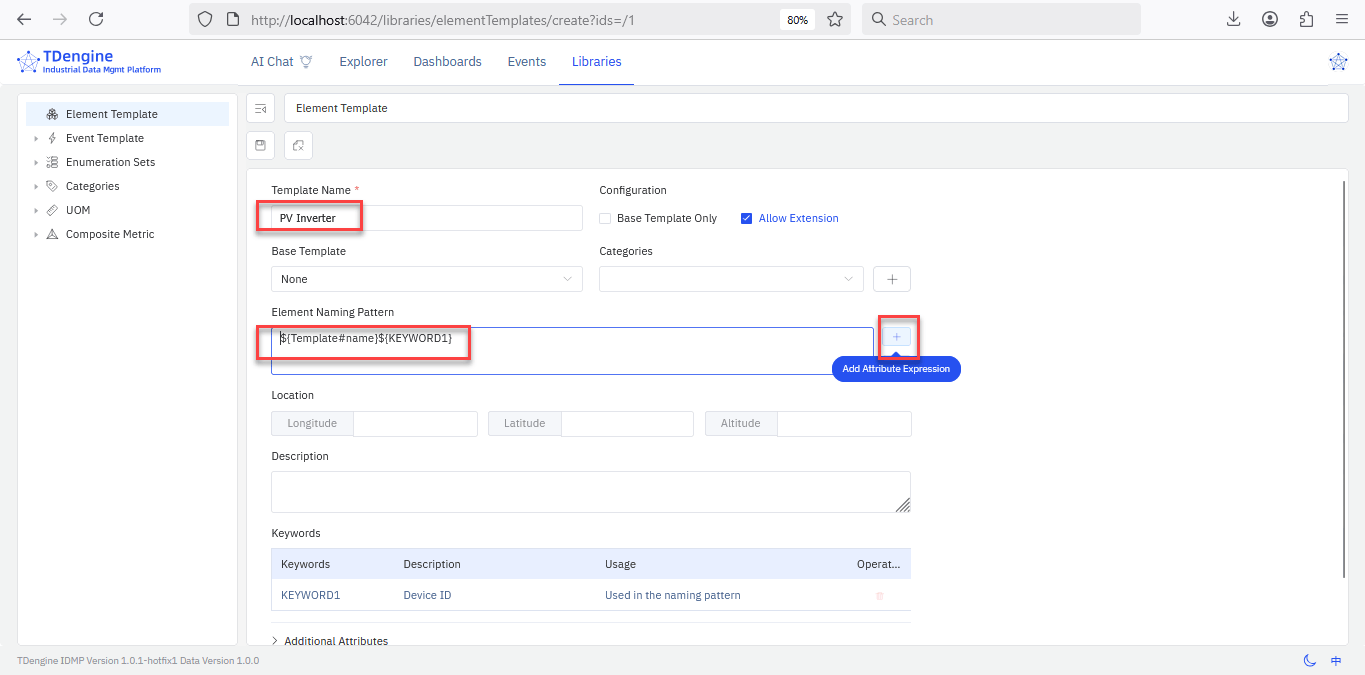
Task: Click the Add Attribute Expression plus button
Action: 896,337
